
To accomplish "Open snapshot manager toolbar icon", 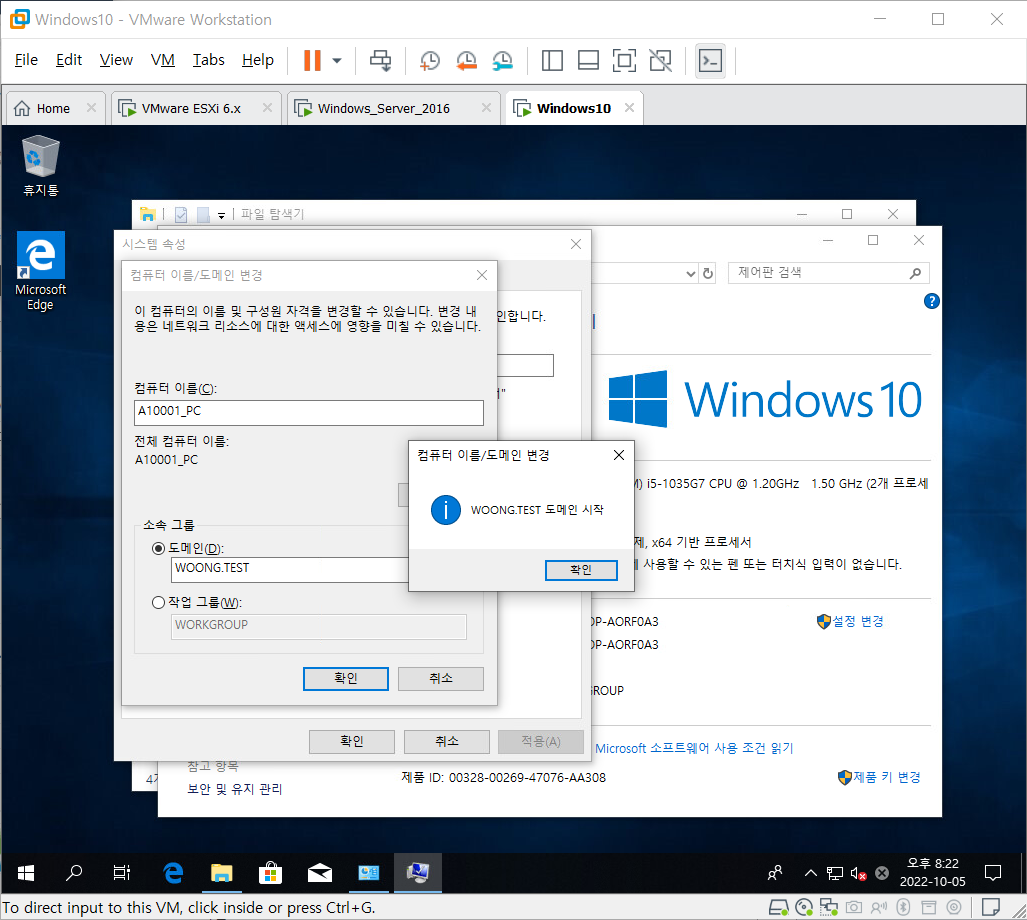I will tap(502, 60).
